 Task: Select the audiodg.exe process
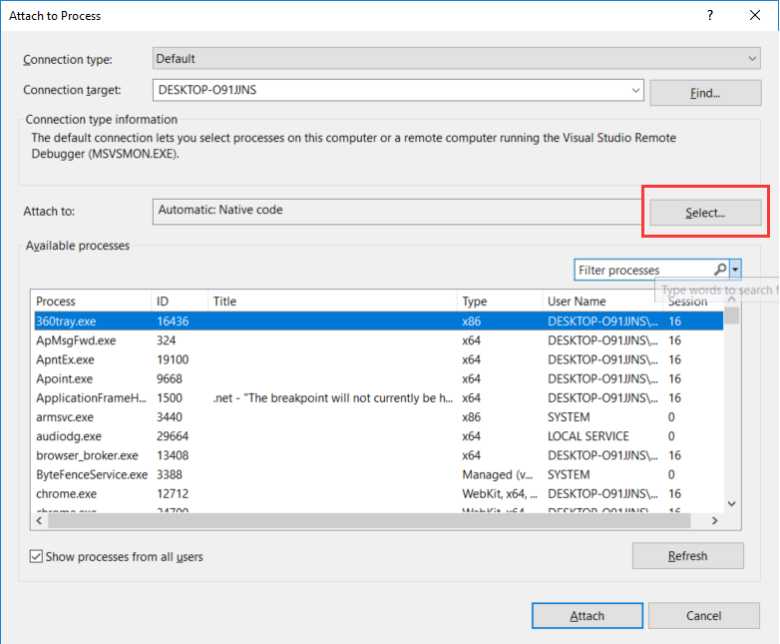click(x=69, y=436)
